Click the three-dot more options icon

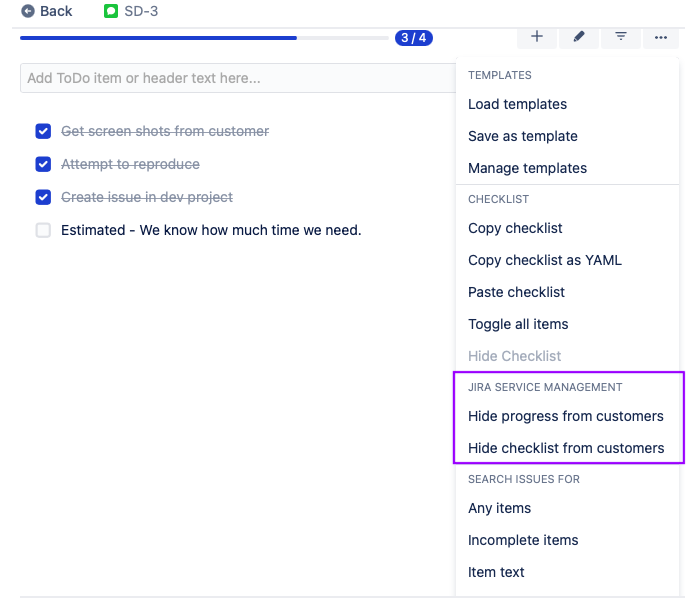click(x=661, y=37)
